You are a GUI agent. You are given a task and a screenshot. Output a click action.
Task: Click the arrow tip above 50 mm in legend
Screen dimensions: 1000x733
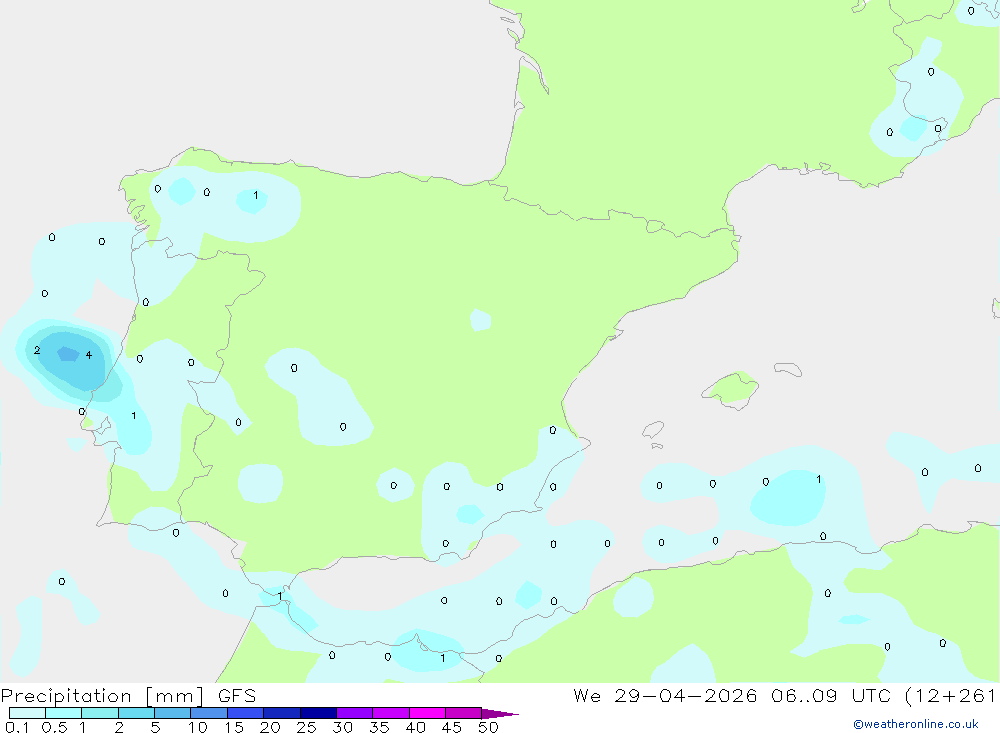(500, 714)
